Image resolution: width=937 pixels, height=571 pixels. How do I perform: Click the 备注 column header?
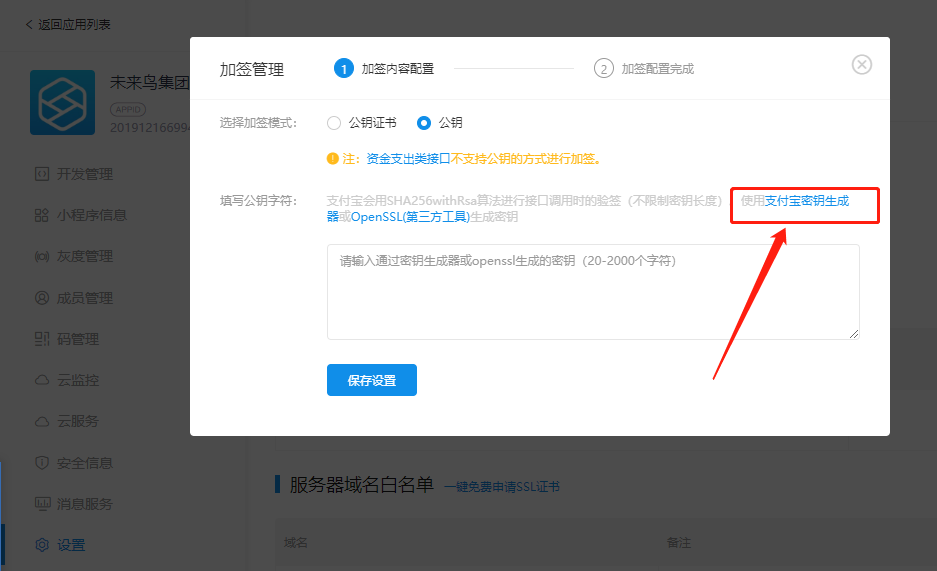tap(679, 542)
